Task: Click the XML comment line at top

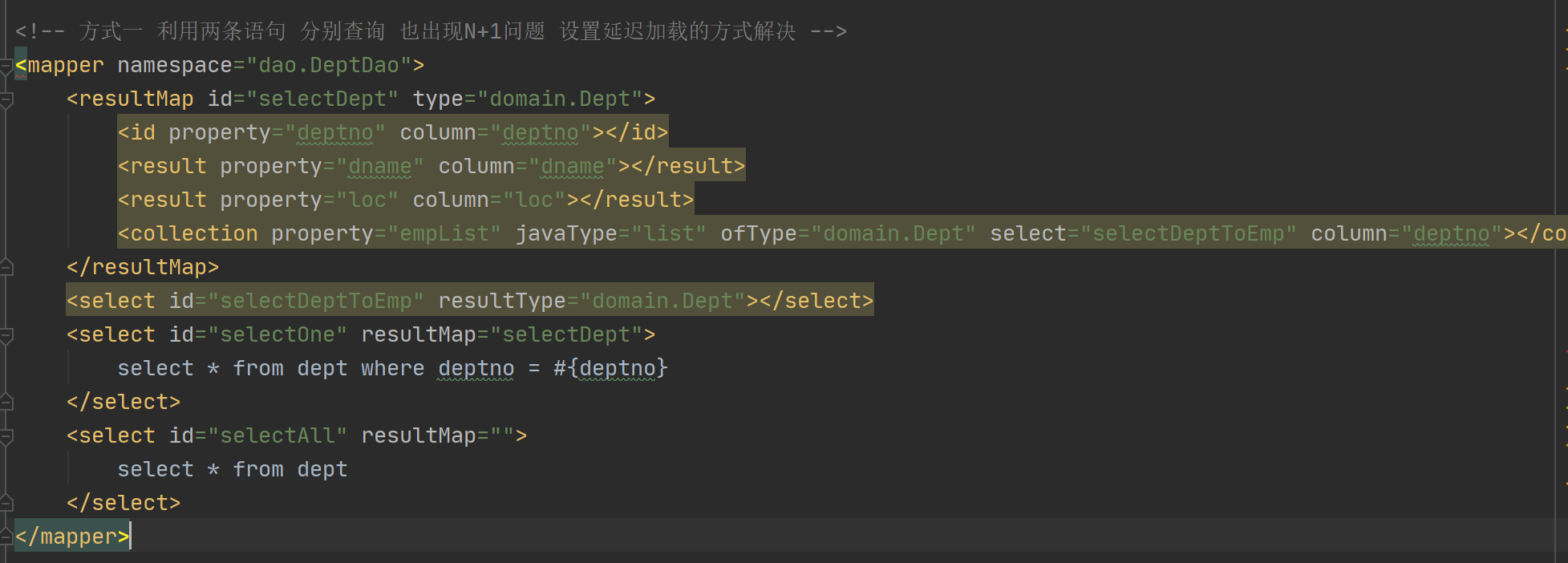Action: coord(431,32)
